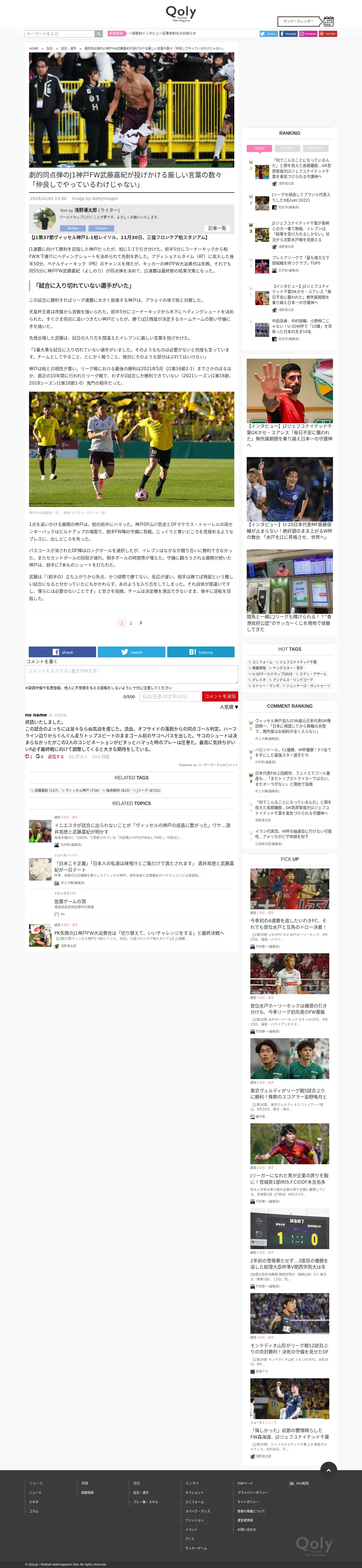
Task: Click the コメントを送信 submit button
Action: pos(220,696)
